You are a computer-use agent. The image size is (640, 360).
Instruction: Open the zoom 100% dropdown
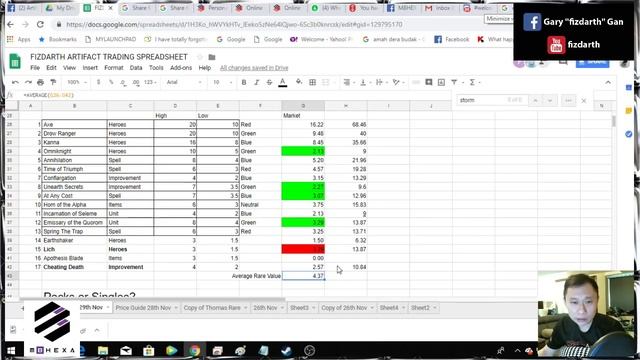click(x=77, y=82)
